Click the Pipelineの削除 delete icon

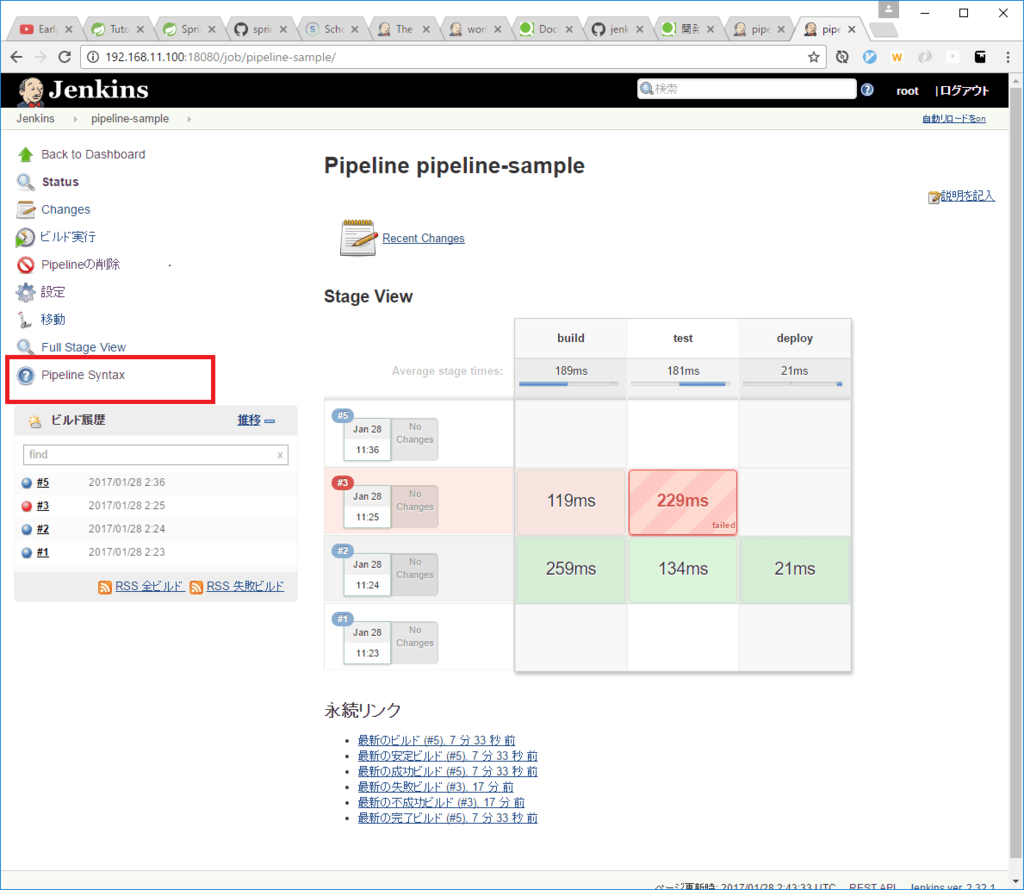(25, 265)
